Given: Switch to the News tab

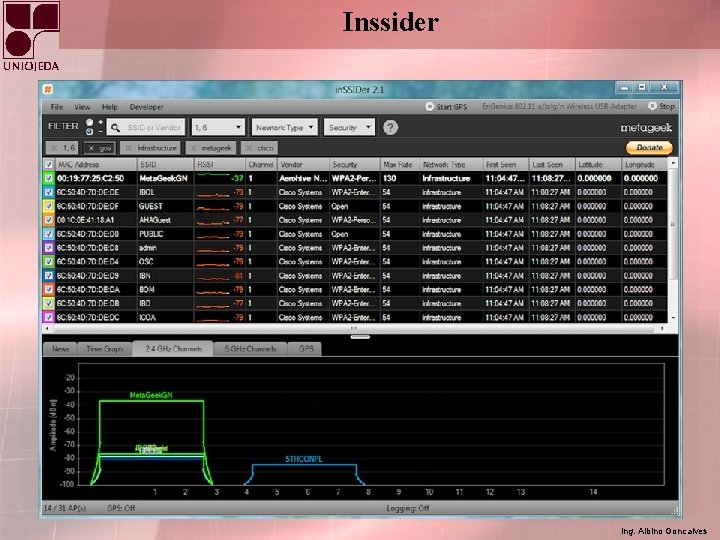Looking at the screenshot, I should [x=60, y=349].
